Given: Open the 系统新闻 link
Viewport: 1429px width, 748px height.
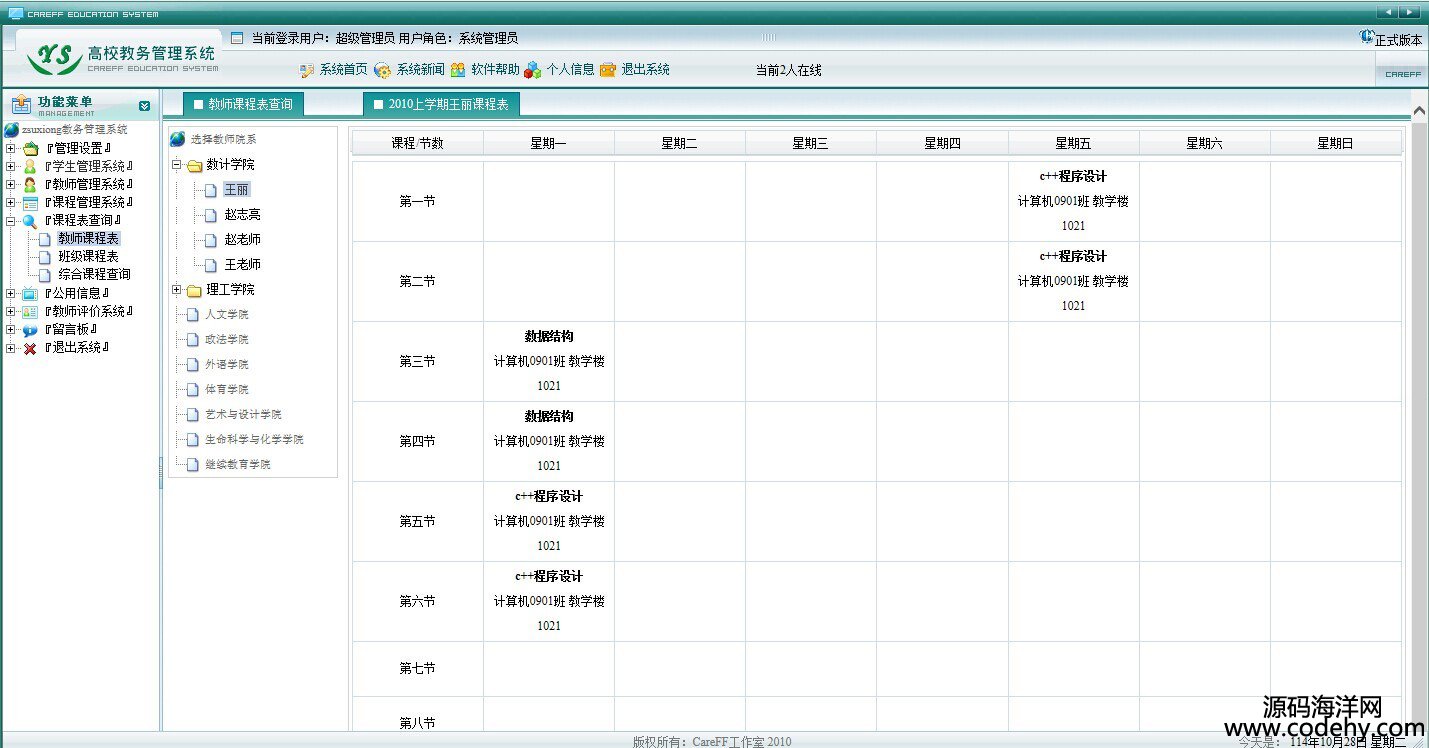Looking at the screenshot, I should click(420, 70).
